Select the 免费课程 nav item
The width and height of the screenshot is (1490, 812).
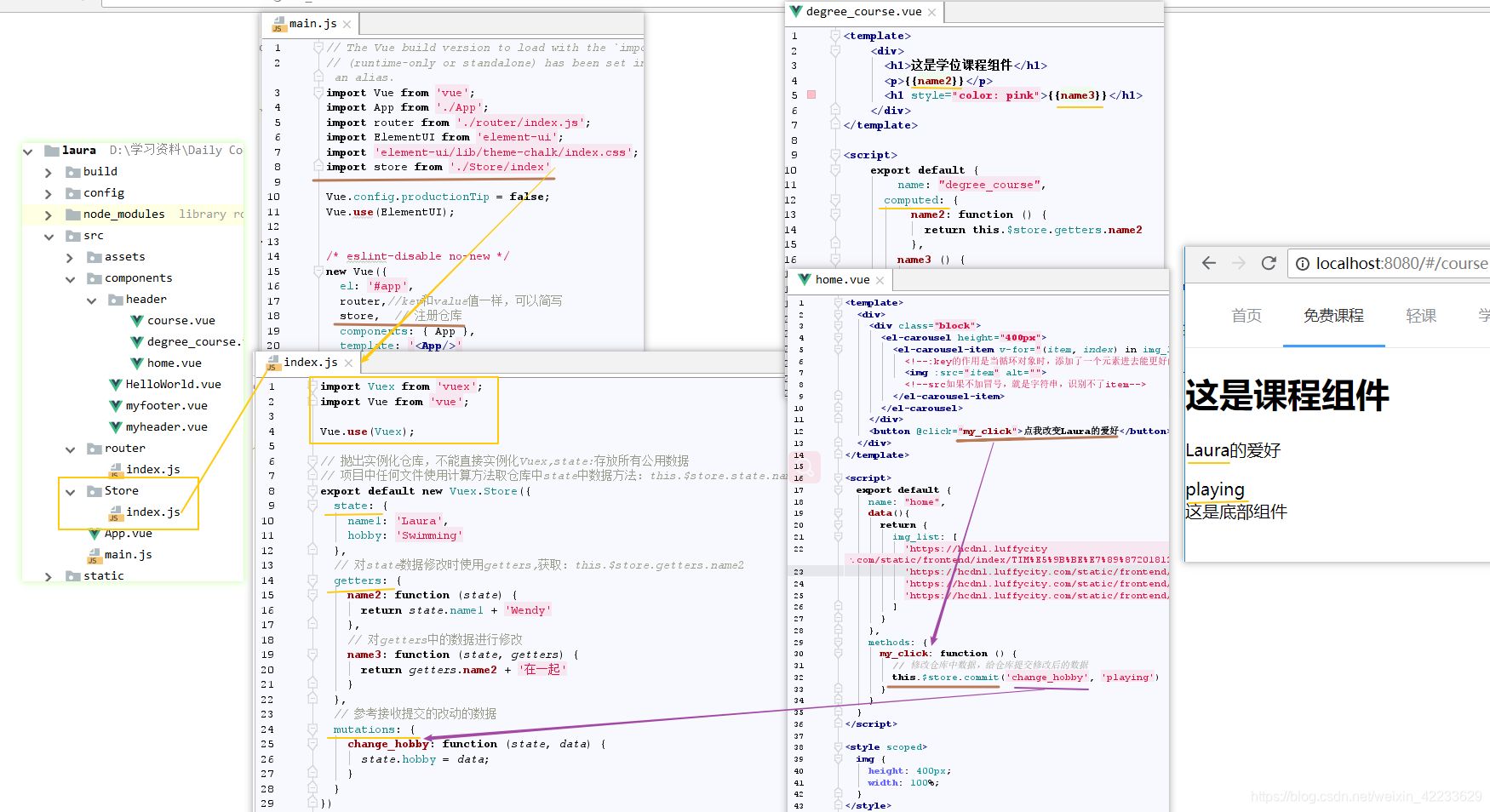tap(1333, 316)
